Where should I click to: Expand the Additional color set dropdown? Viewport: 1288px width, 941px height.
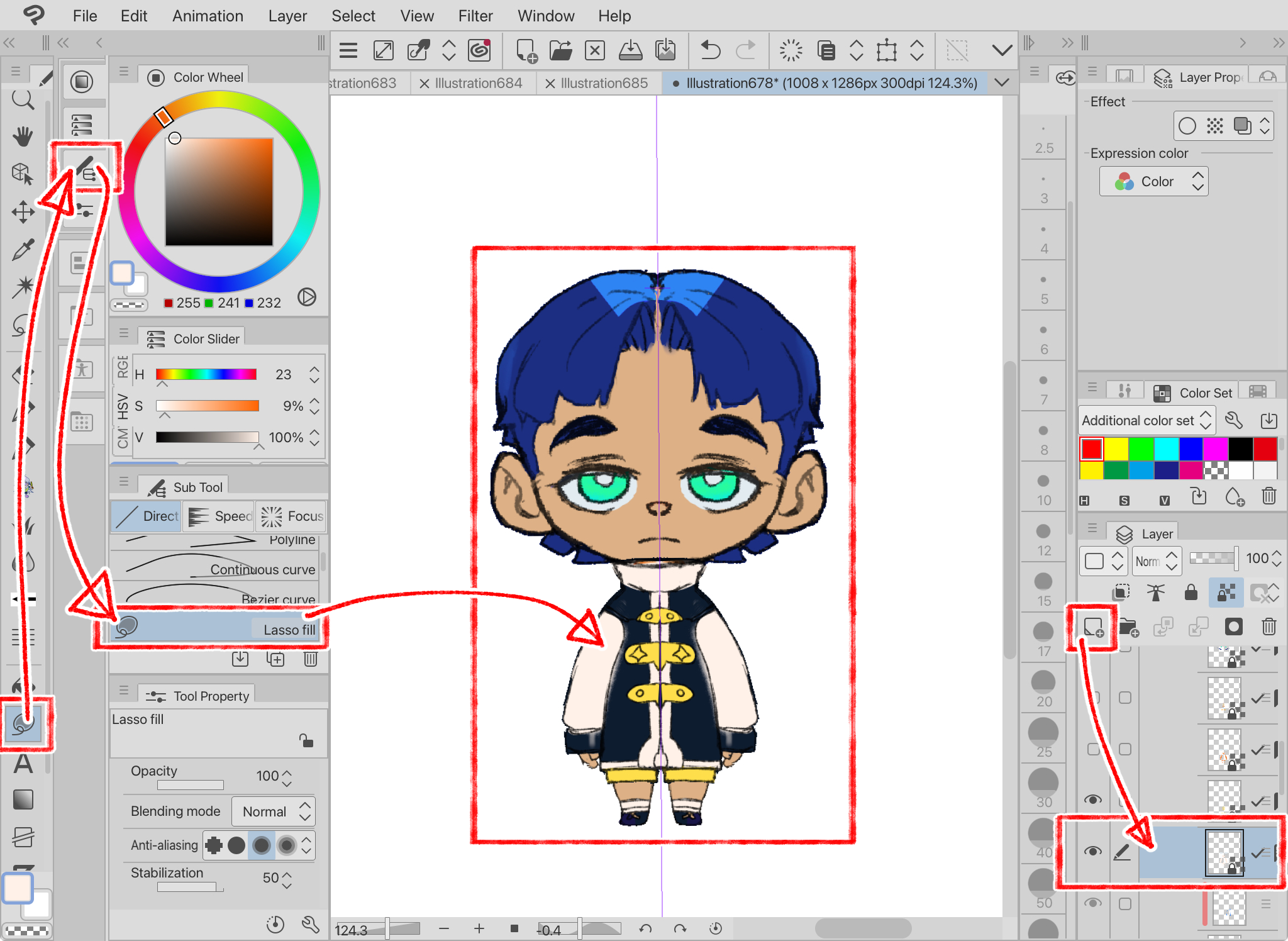click(x=1146, y=420)
